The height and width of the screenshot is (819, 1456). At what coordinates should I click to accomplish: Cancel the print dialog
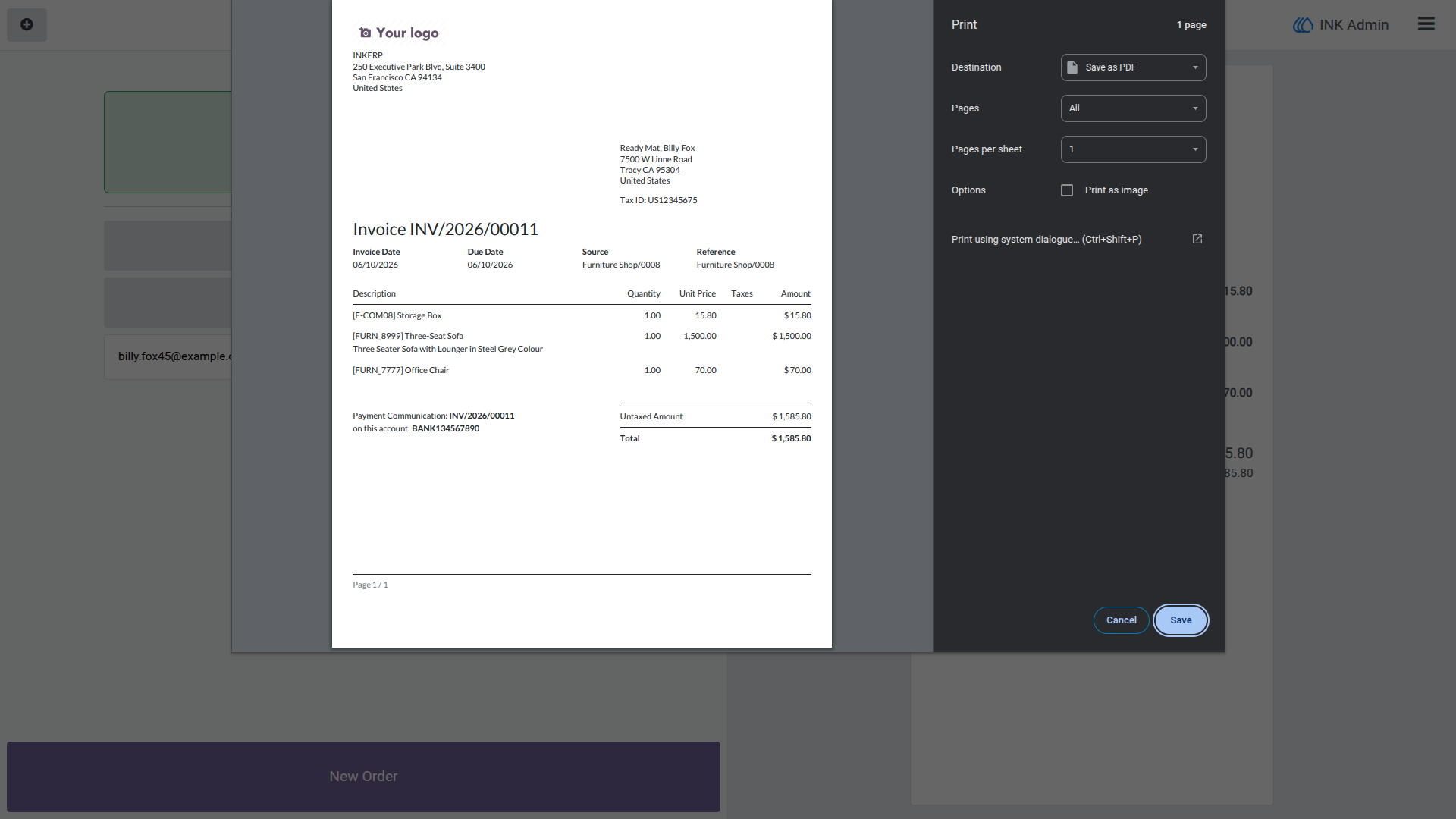coord(1121,620)
